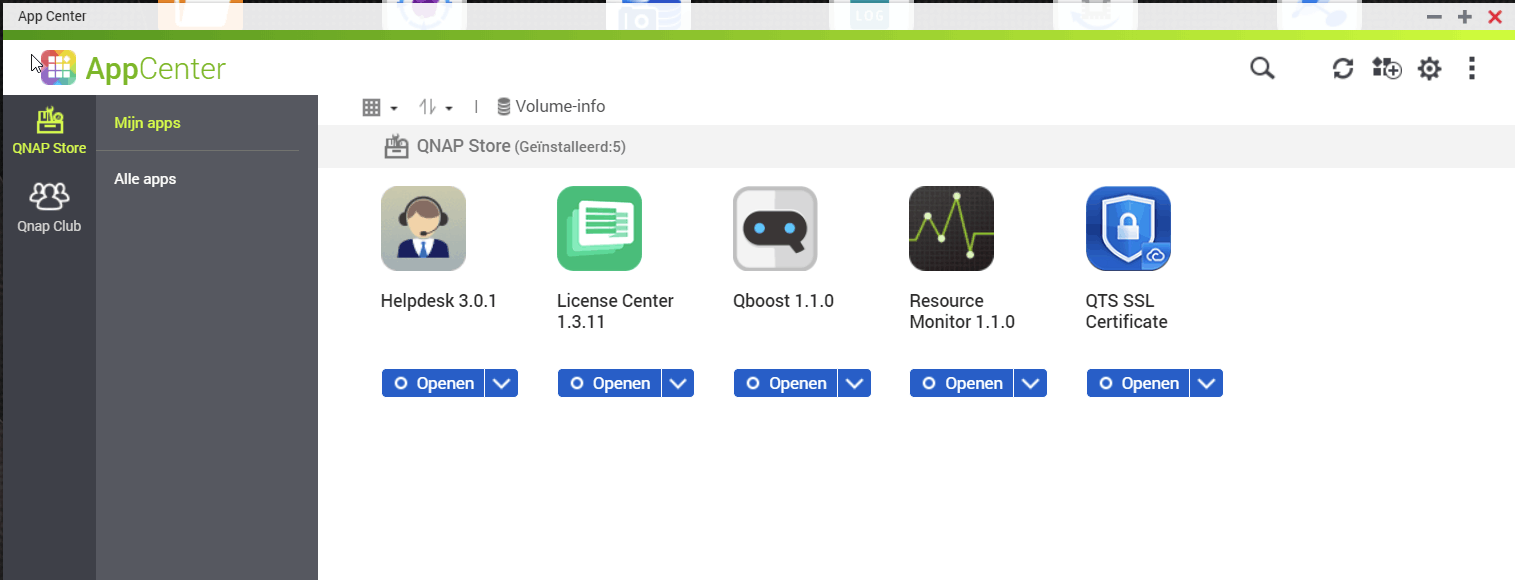1515x580 pixels.
Task: Open the App Center search icon
Action: point(1262,68)
